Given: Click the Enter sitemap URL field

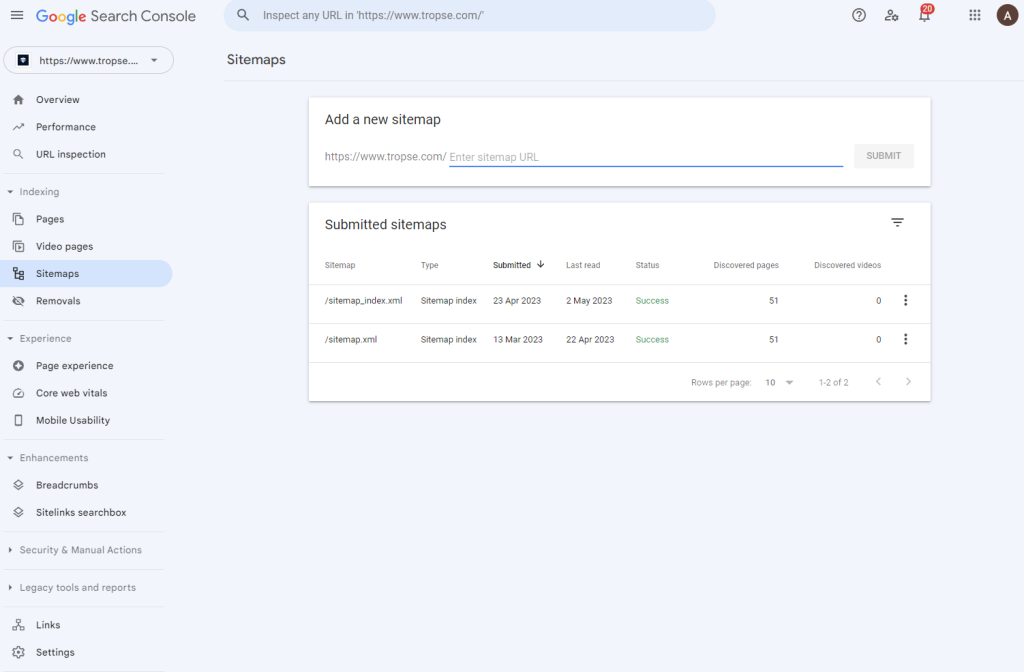Looking at the screenshot, I should click(x=646, y=157).
